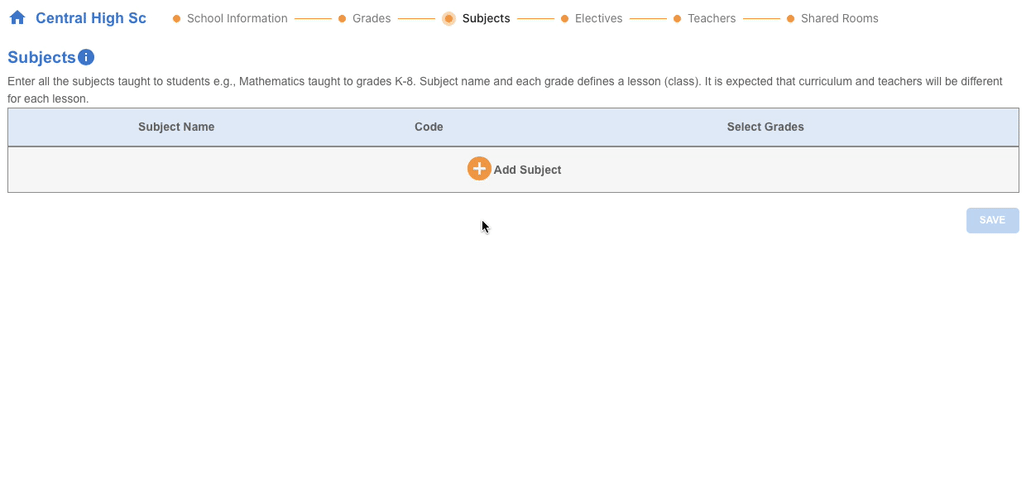Open the Subjects step label
This screenshot has width=1031, height=480.
486,18
